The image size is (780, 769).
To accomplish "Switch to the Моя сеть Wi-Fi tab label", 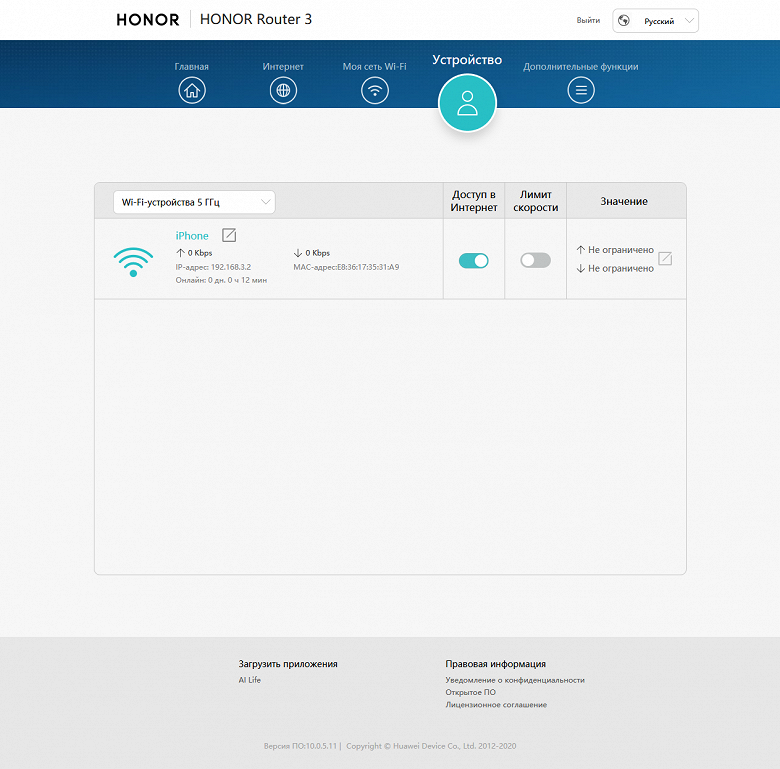I will click(375, 67).
